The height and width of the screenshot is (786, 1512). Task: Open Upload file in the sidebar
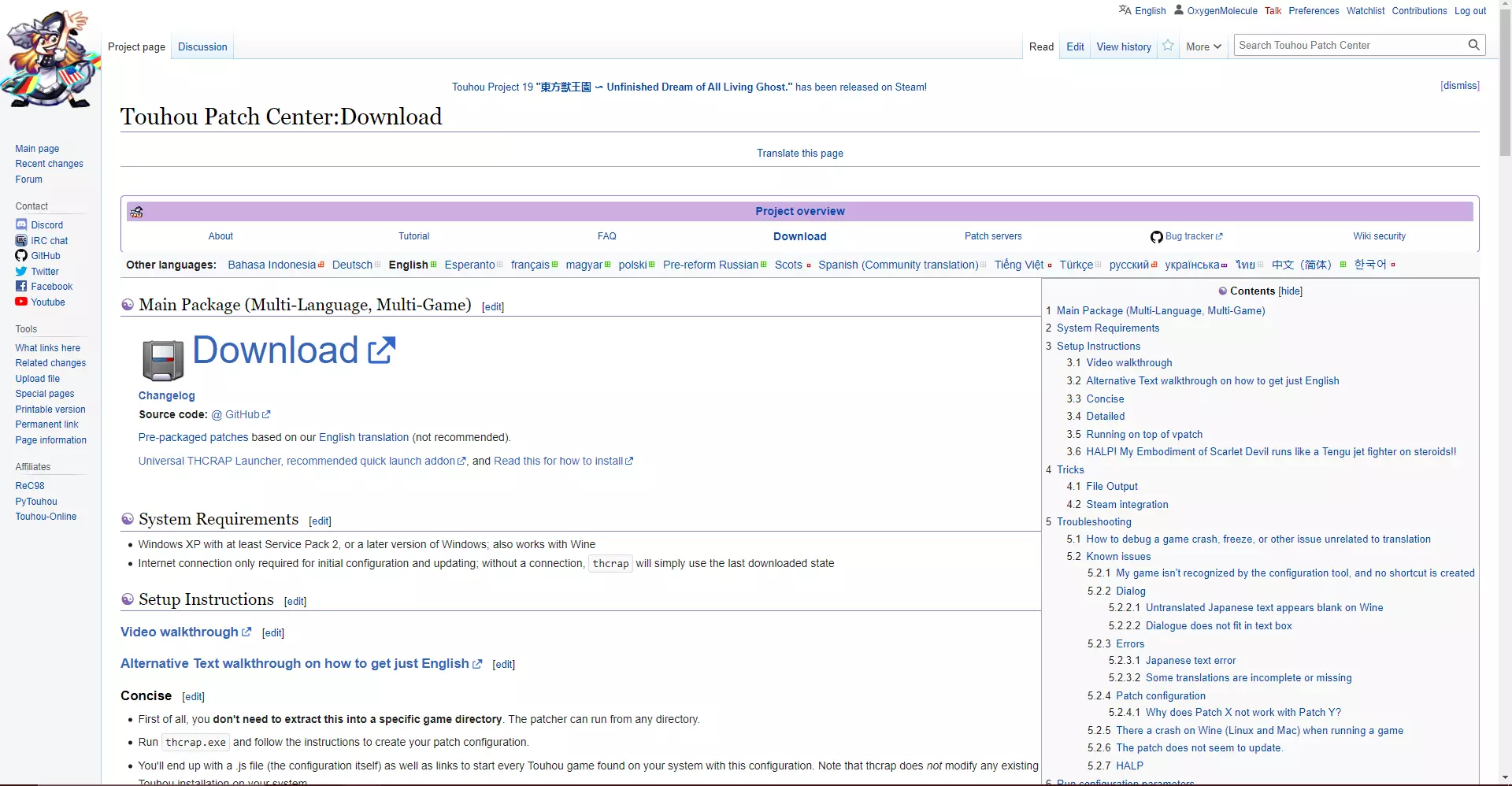point(37,379)
